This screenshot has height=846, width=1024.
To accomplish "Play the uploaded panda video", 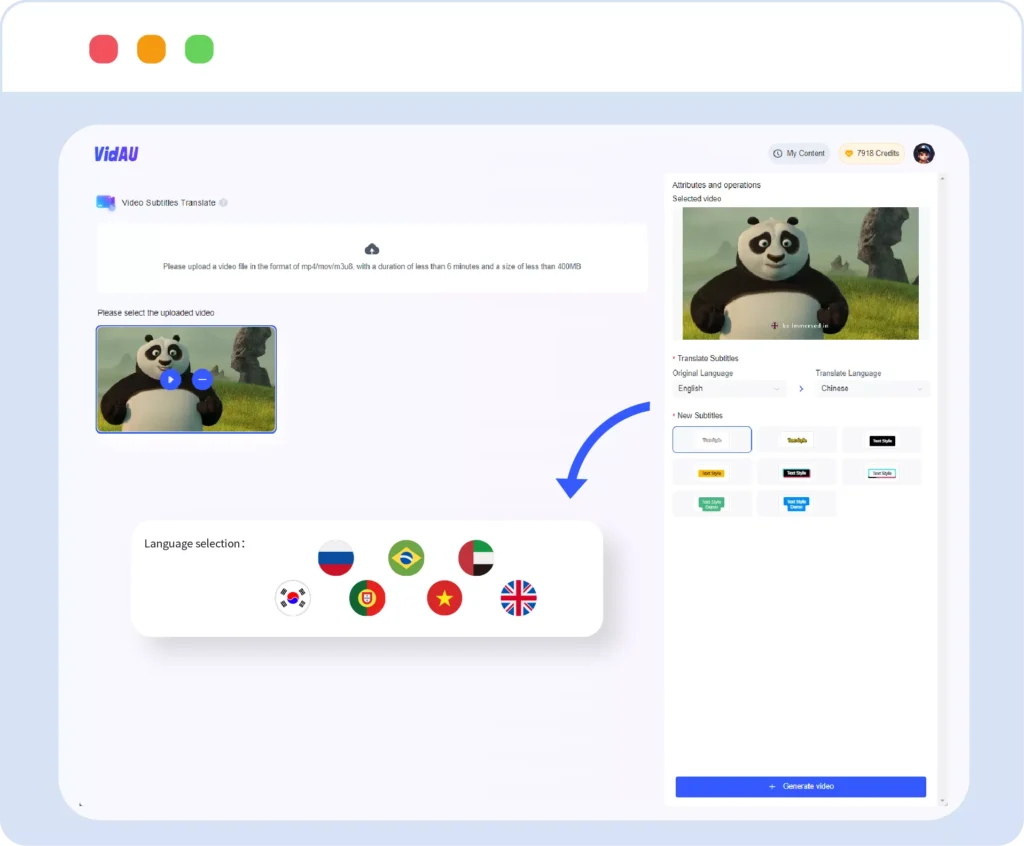I will (x=170, y=380).
